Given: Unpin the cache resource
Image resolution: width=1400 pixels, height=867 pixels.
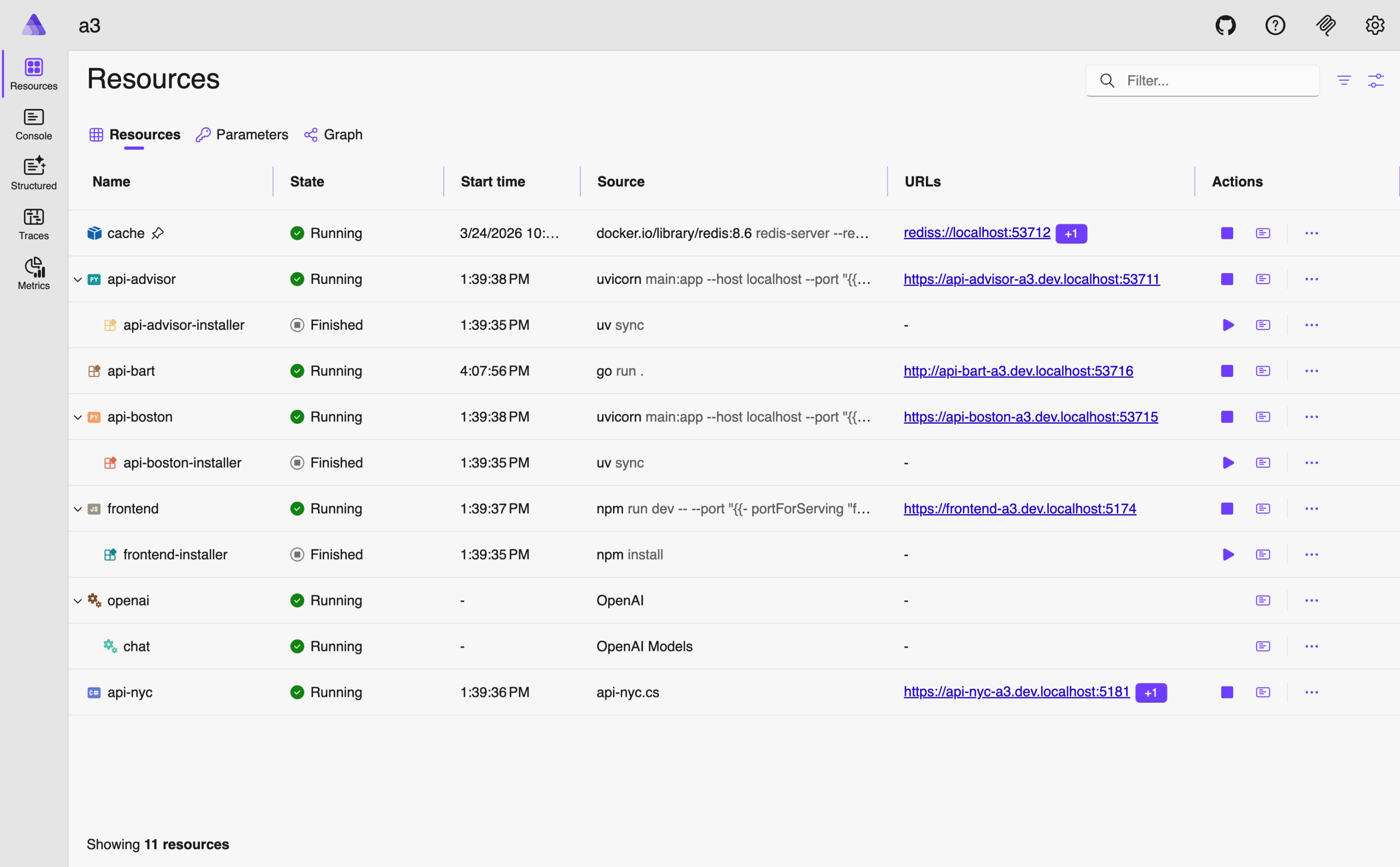Looking at the screenshot, I should point(159,233).
